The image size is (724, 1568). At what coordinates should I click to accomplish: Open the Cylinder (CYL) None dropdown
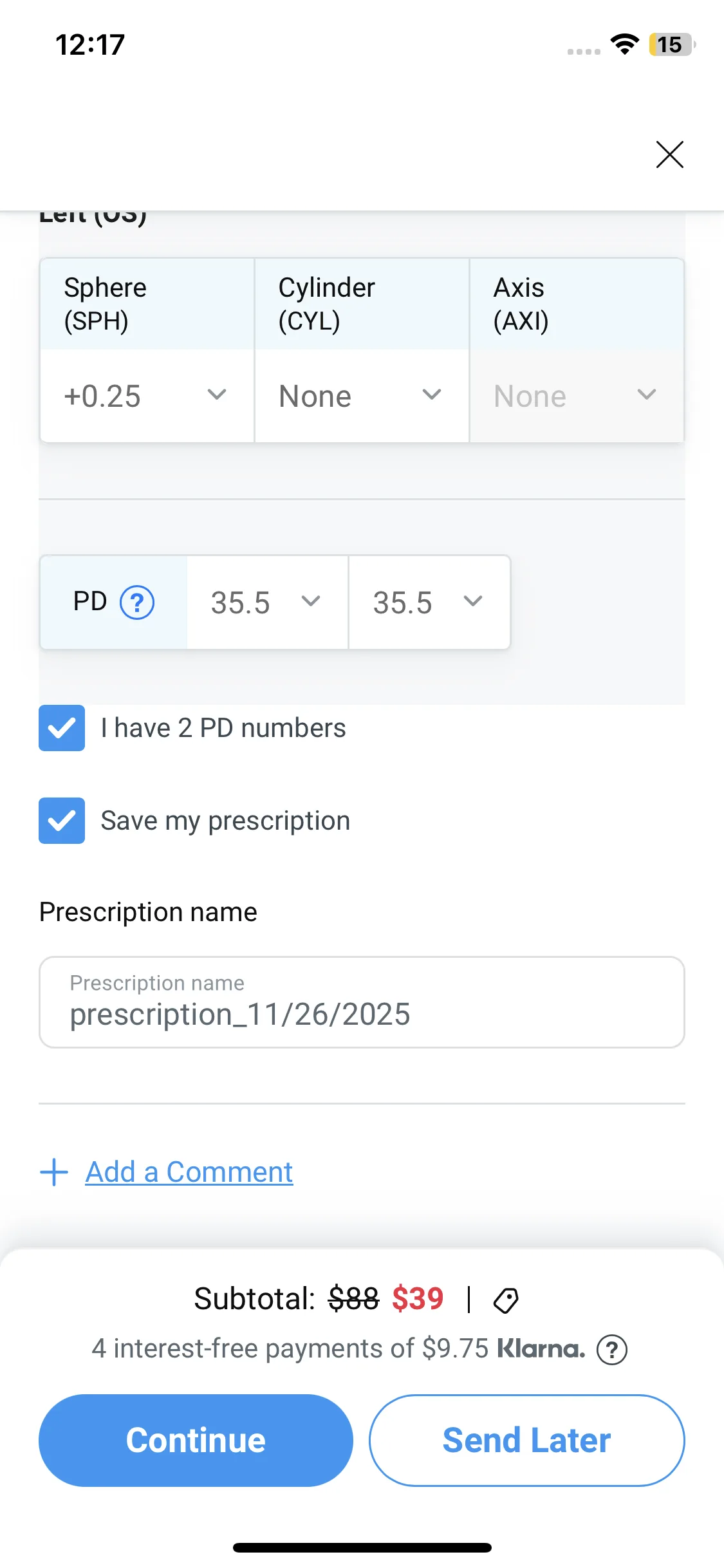361,396
